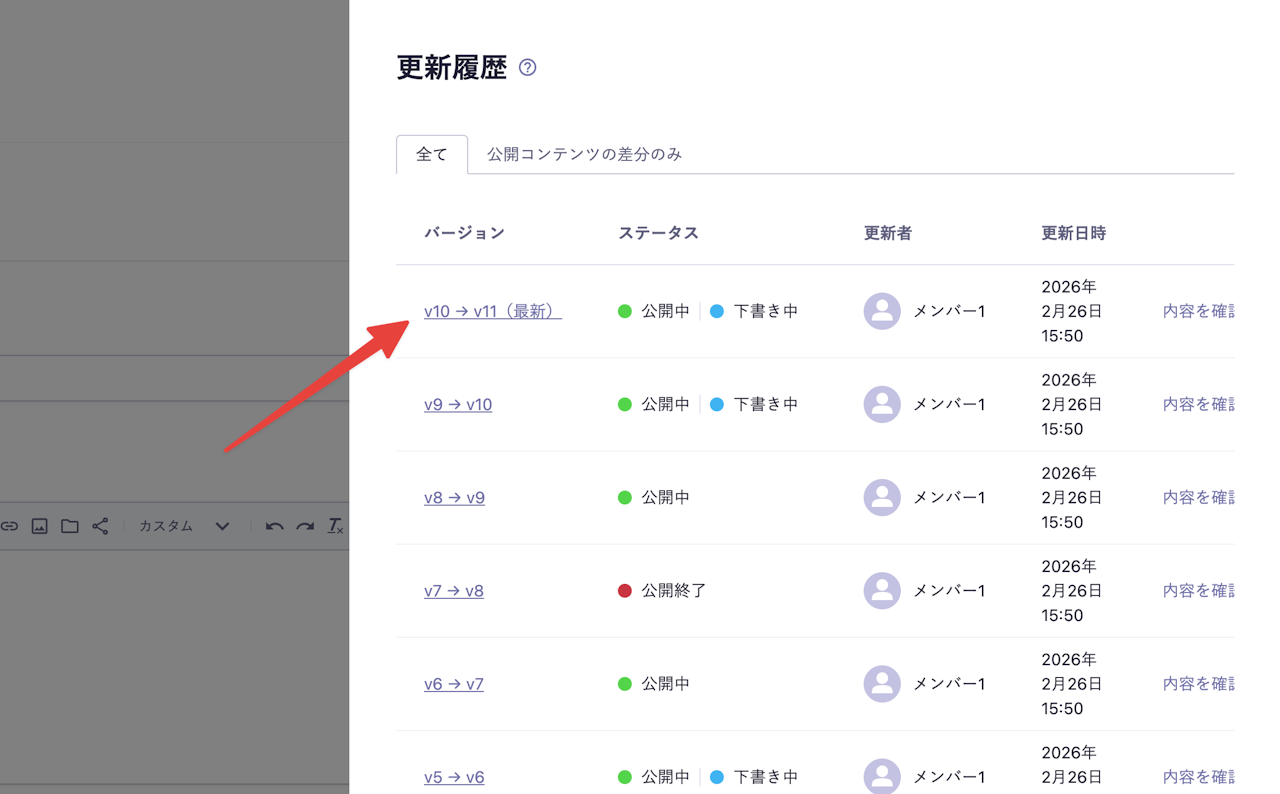Open version link v5 → v6
The height and width of the screenshot is (794, 1280).
tap(454, 777)
